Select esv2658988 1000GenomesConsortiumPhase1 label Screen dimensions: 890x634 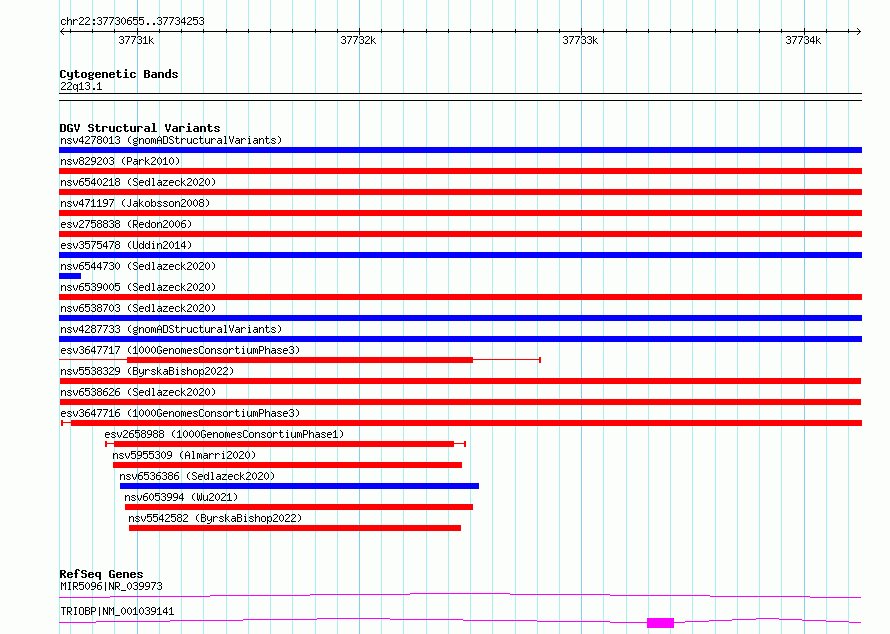pos(224,434)
